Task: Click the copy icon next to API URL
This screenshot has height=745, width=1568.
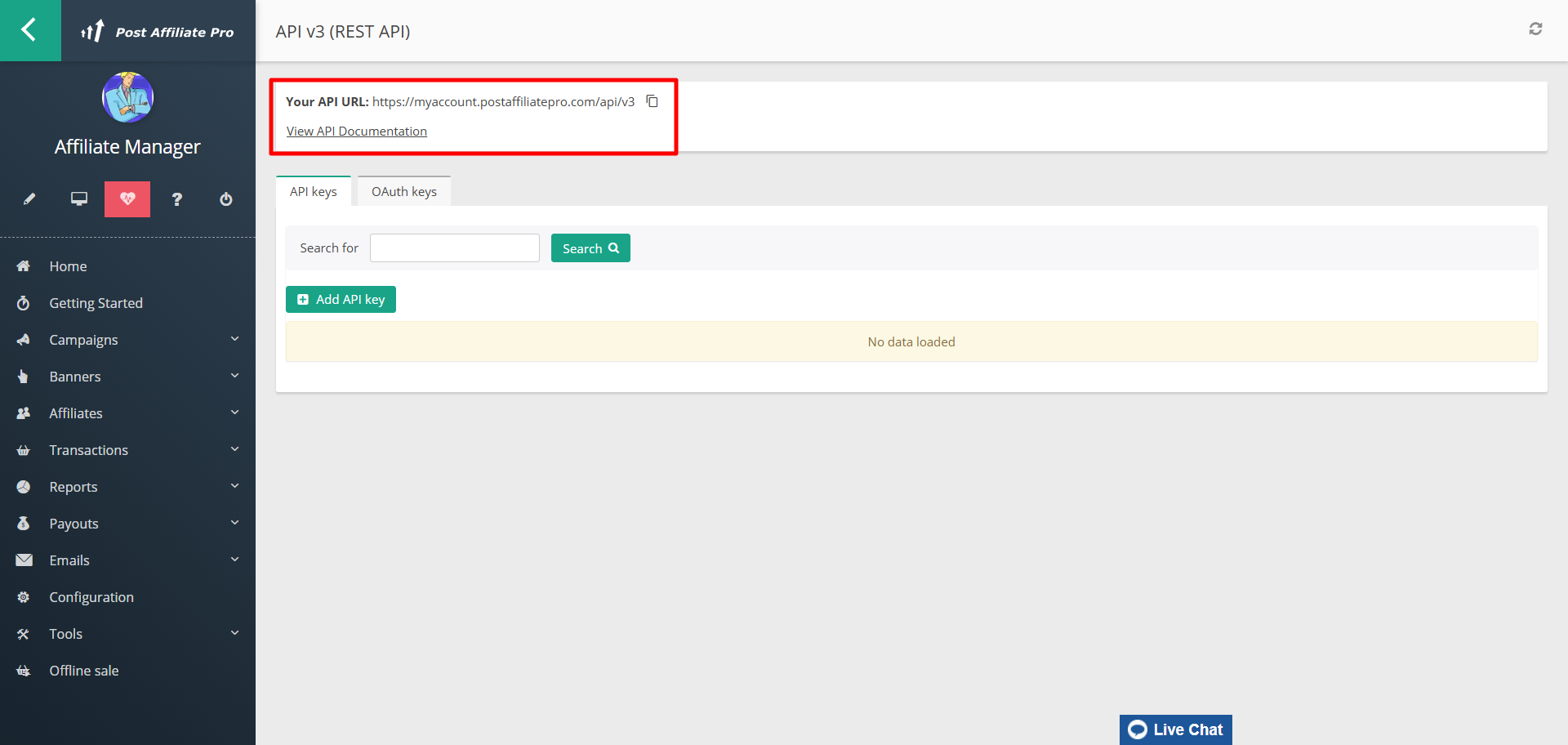Action: [x=652, y=101]
